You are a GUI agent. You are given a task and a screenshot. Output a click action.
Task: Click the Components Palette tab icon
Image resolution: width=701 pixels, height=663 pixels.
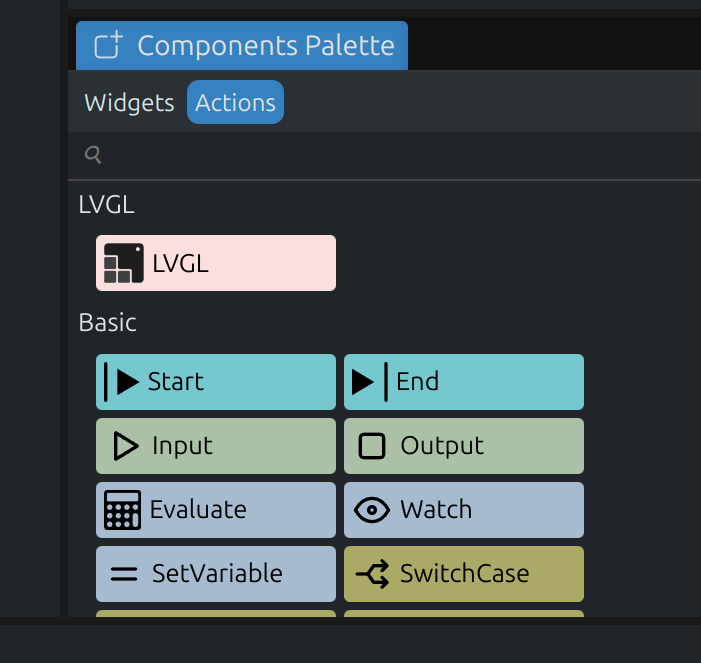[108, 46]
